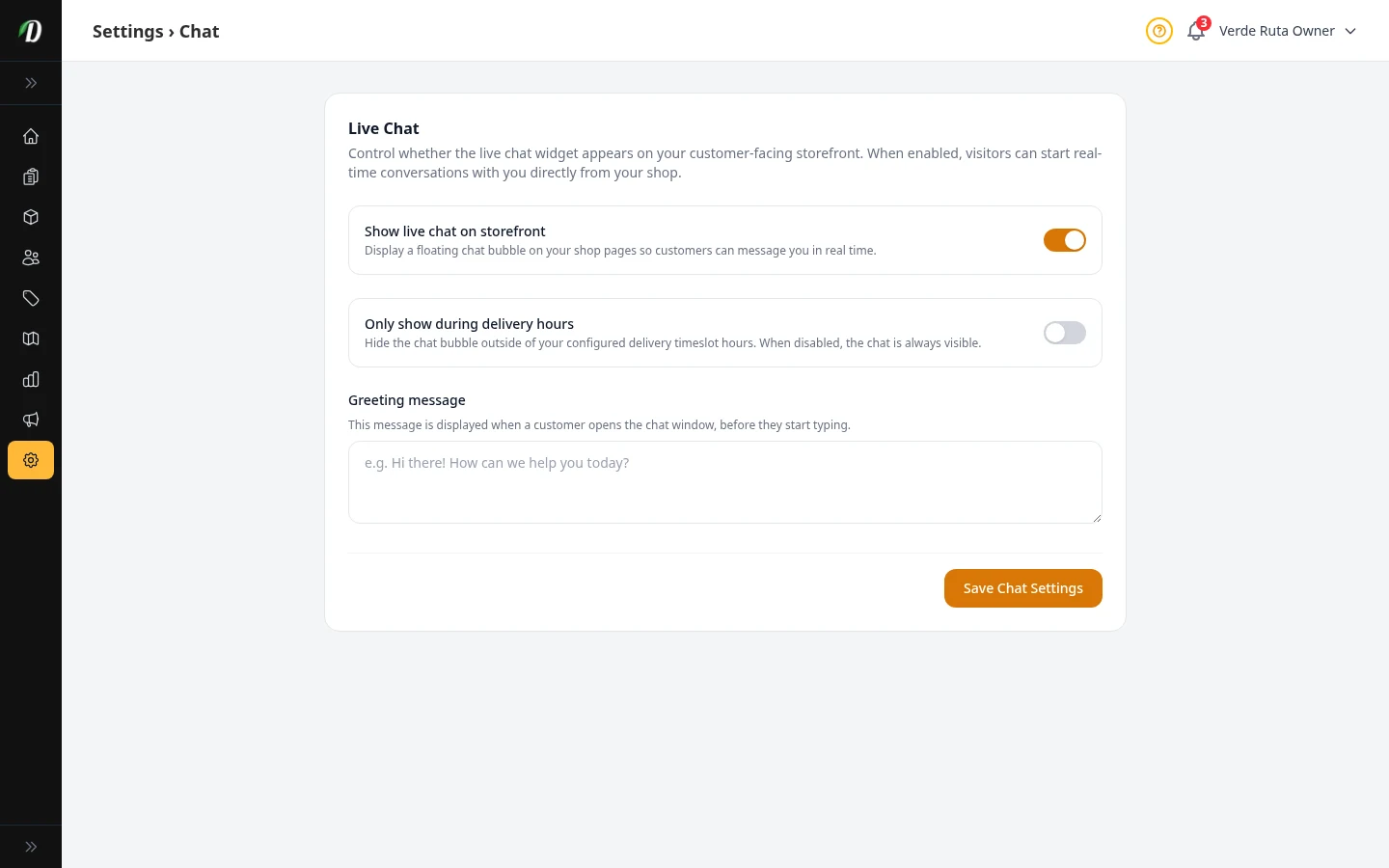Click the Settings breadcrumb link
Viewport: 1389px width, 868px height.
[127, 31]
